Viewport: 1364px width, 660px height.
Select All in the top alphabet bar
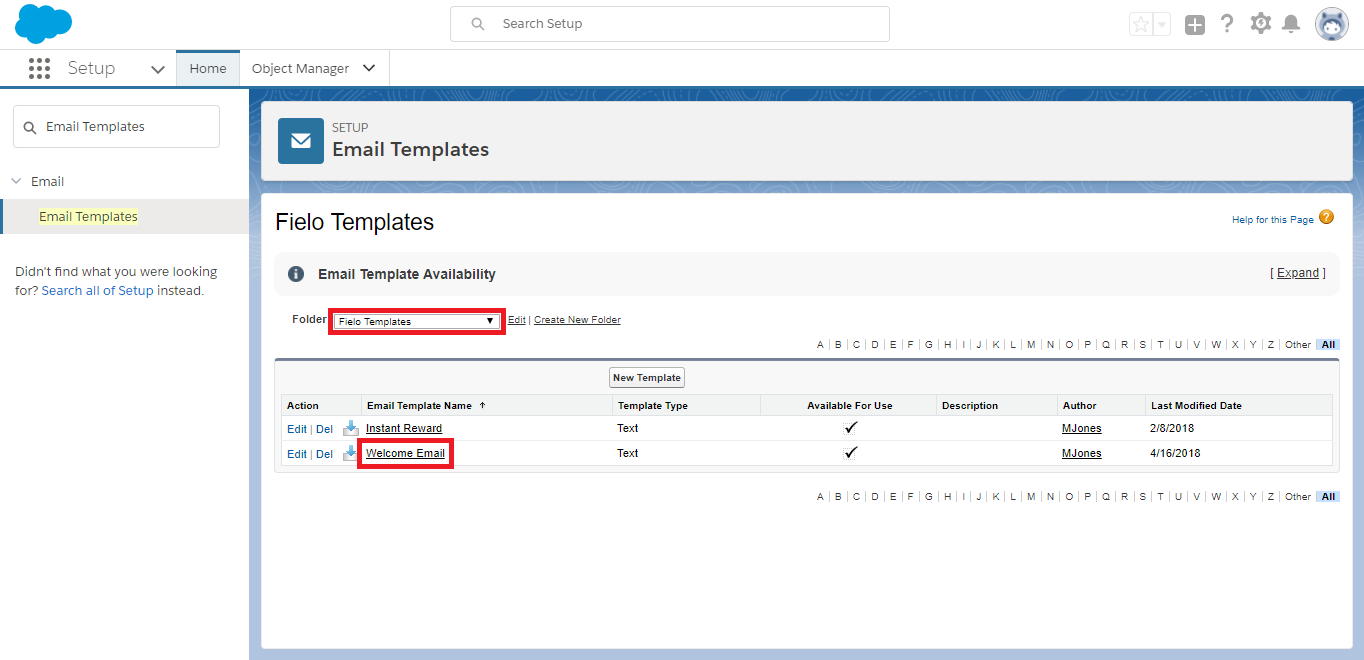(1327, 345)
